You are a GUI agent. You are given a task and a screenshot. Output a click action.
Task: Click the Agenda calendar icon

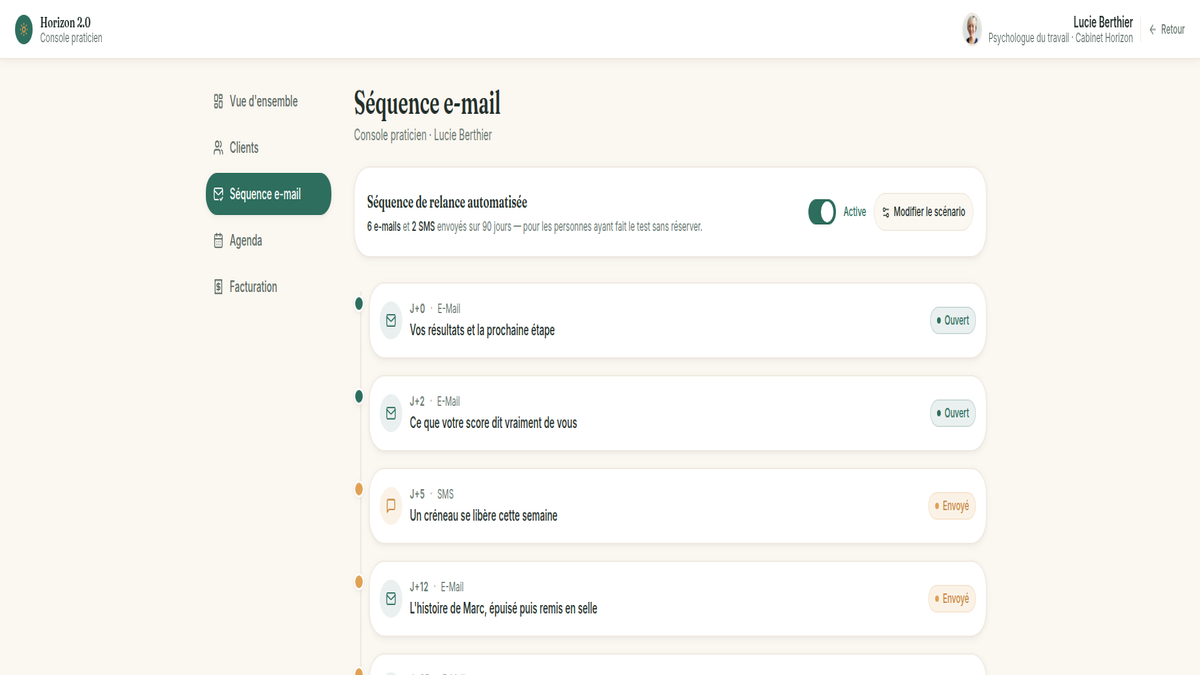pos(218,240)
